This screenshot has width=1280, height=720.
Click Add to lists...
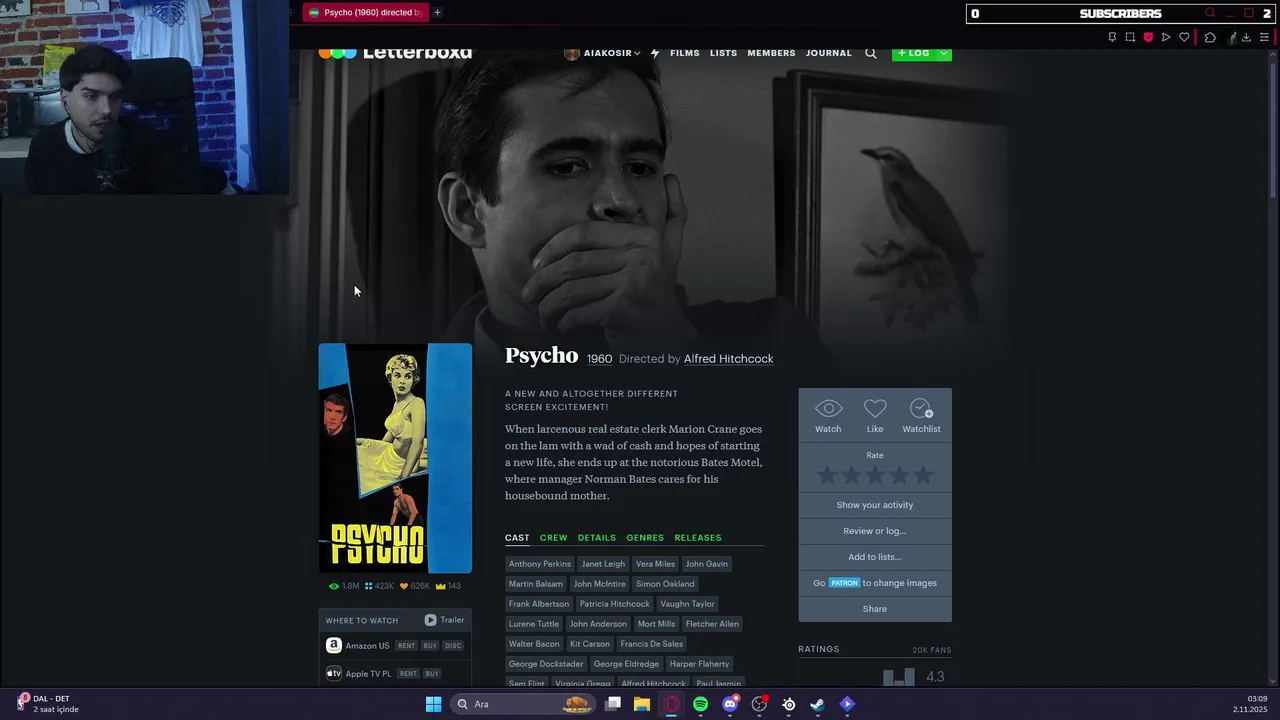(x=875, y=557)
